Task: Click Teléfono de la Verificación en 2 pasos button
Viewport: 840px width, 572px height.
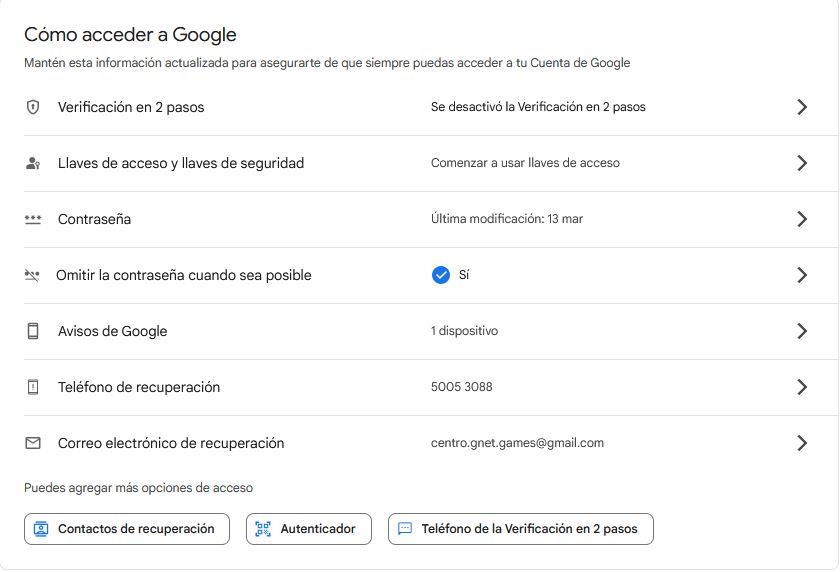Action: click(x=520, y=529)
